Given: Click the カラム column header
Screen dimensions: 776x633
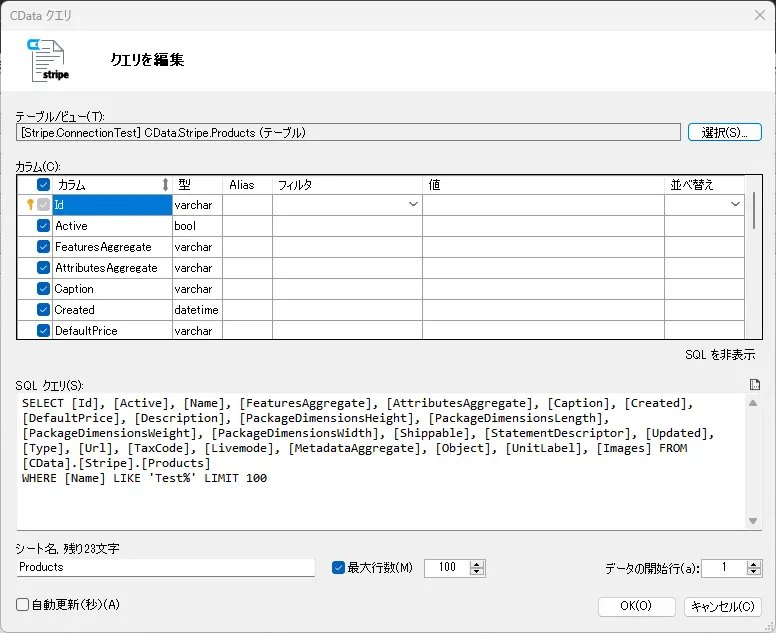Looking at the screenshot, I should [112, 185].
